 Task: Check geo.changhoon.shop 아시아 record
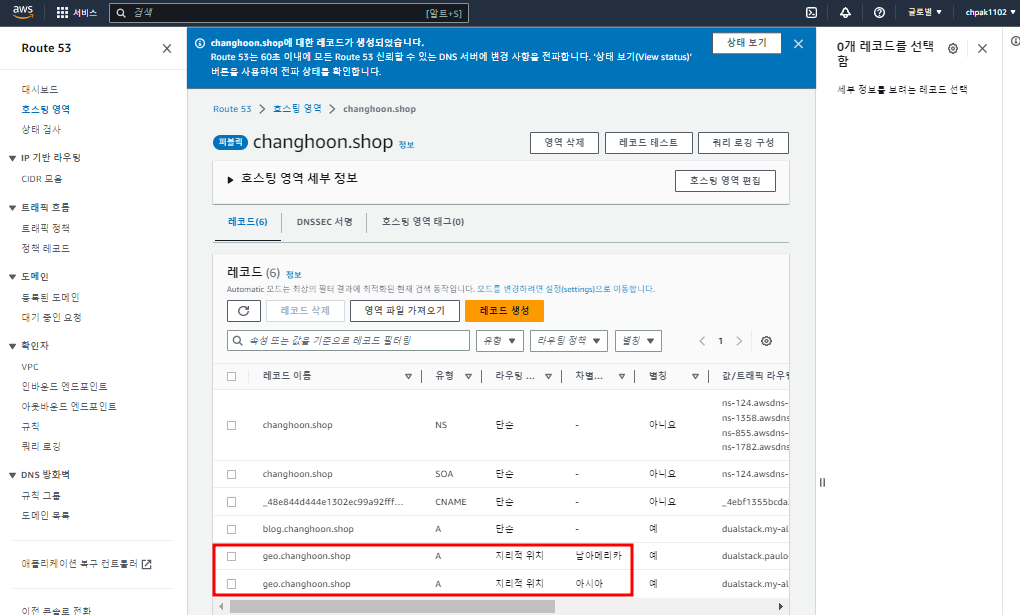pyautogui.click(x=232, y=584)
